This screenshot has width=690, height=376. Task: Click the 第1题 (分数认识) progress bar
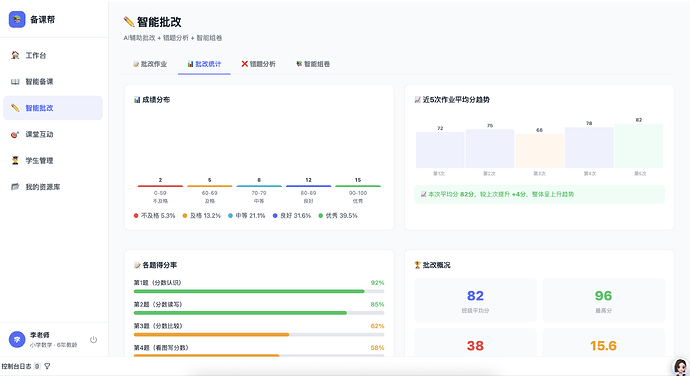click(x=259, y=291)
